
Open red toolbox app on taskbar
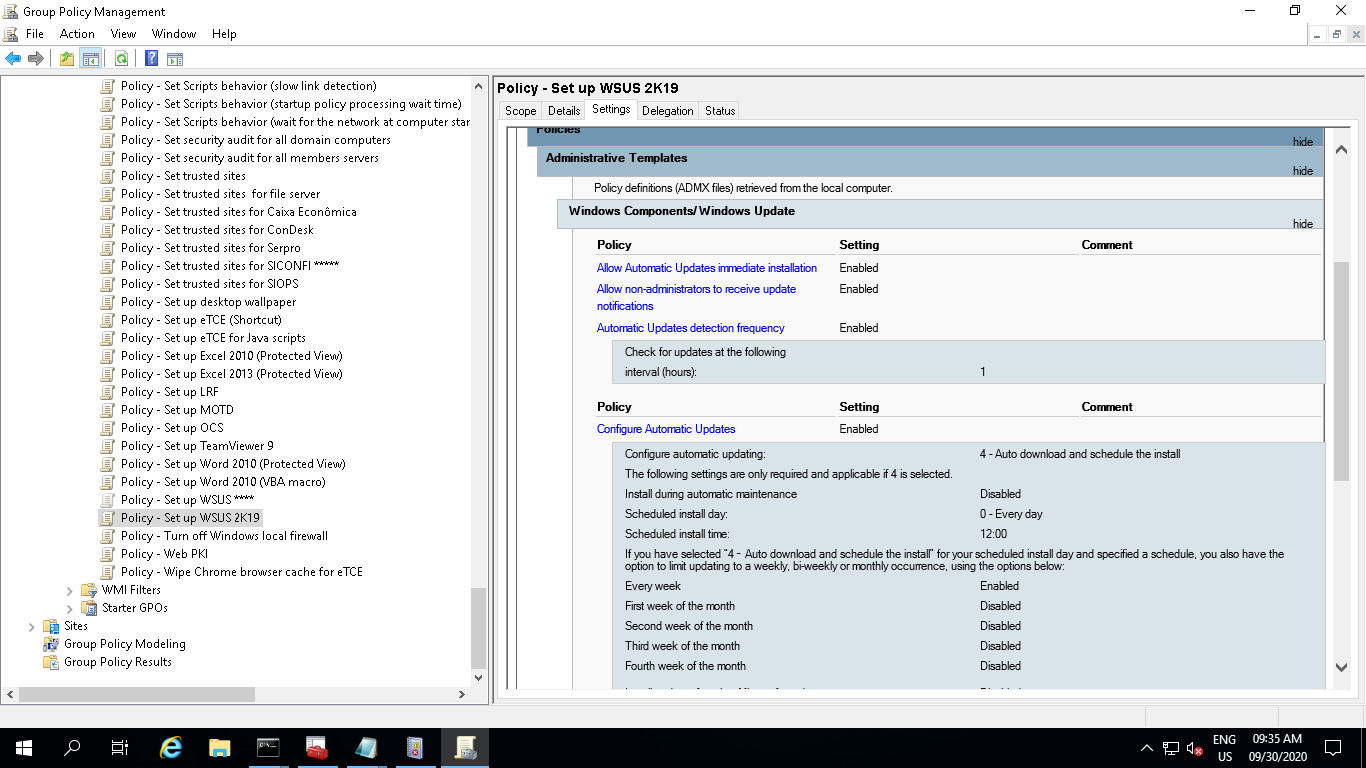(x=317, y=747)
